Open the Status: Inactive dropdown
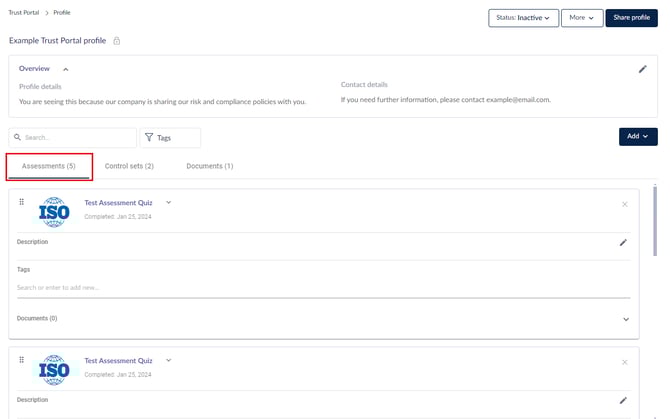Screen dimensions: 670x419 tap(523, 18)
